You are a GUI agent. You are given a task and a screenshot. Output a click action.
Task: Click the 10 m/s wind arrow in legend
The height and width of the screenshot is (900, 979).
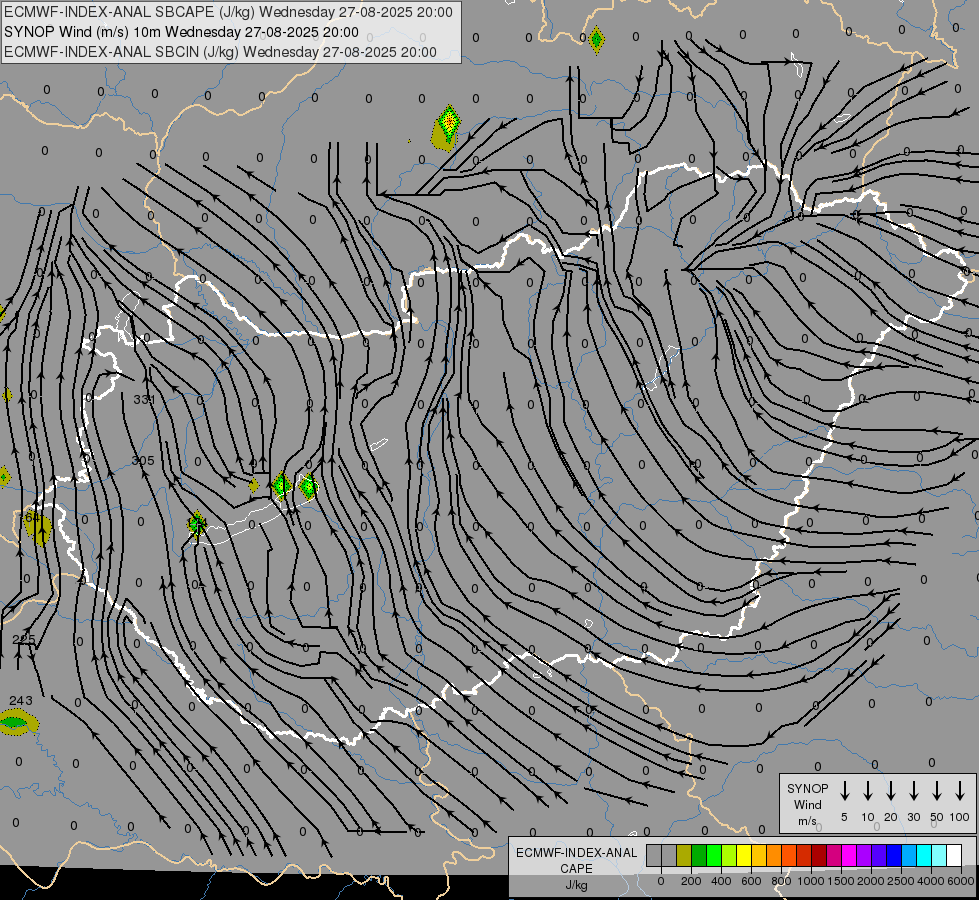point(867,791)
